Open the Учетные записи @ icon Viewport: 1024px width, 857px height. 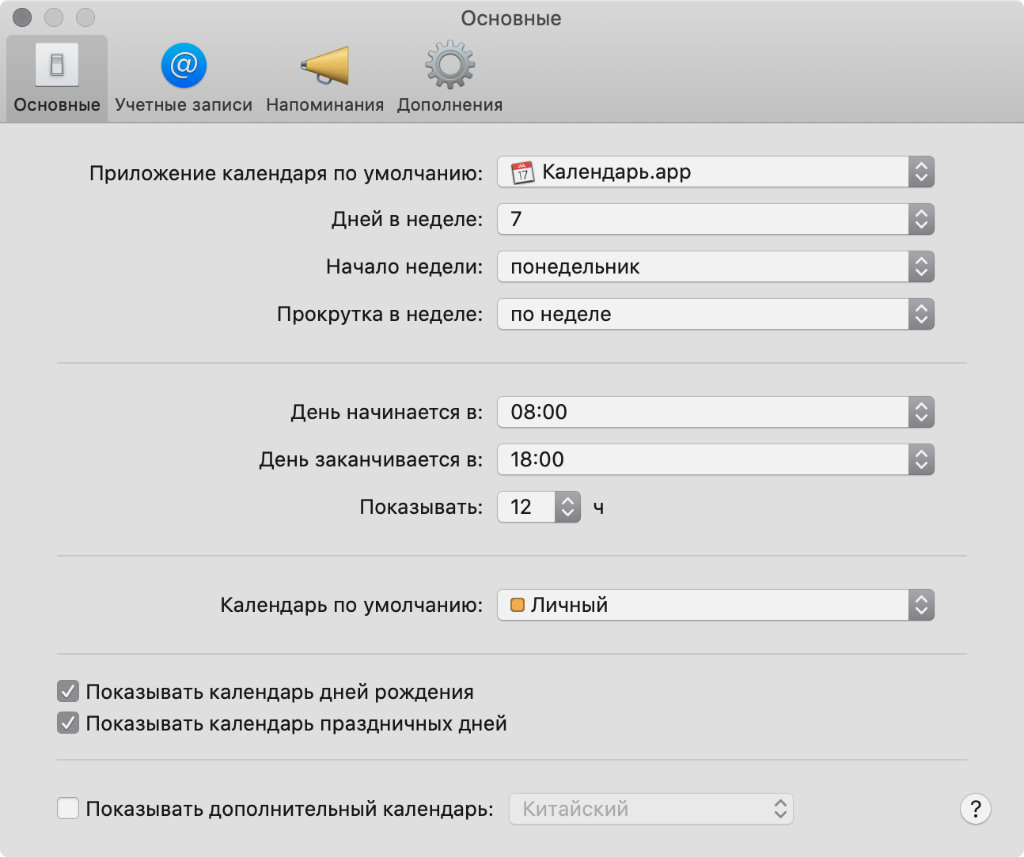[184, 65]
